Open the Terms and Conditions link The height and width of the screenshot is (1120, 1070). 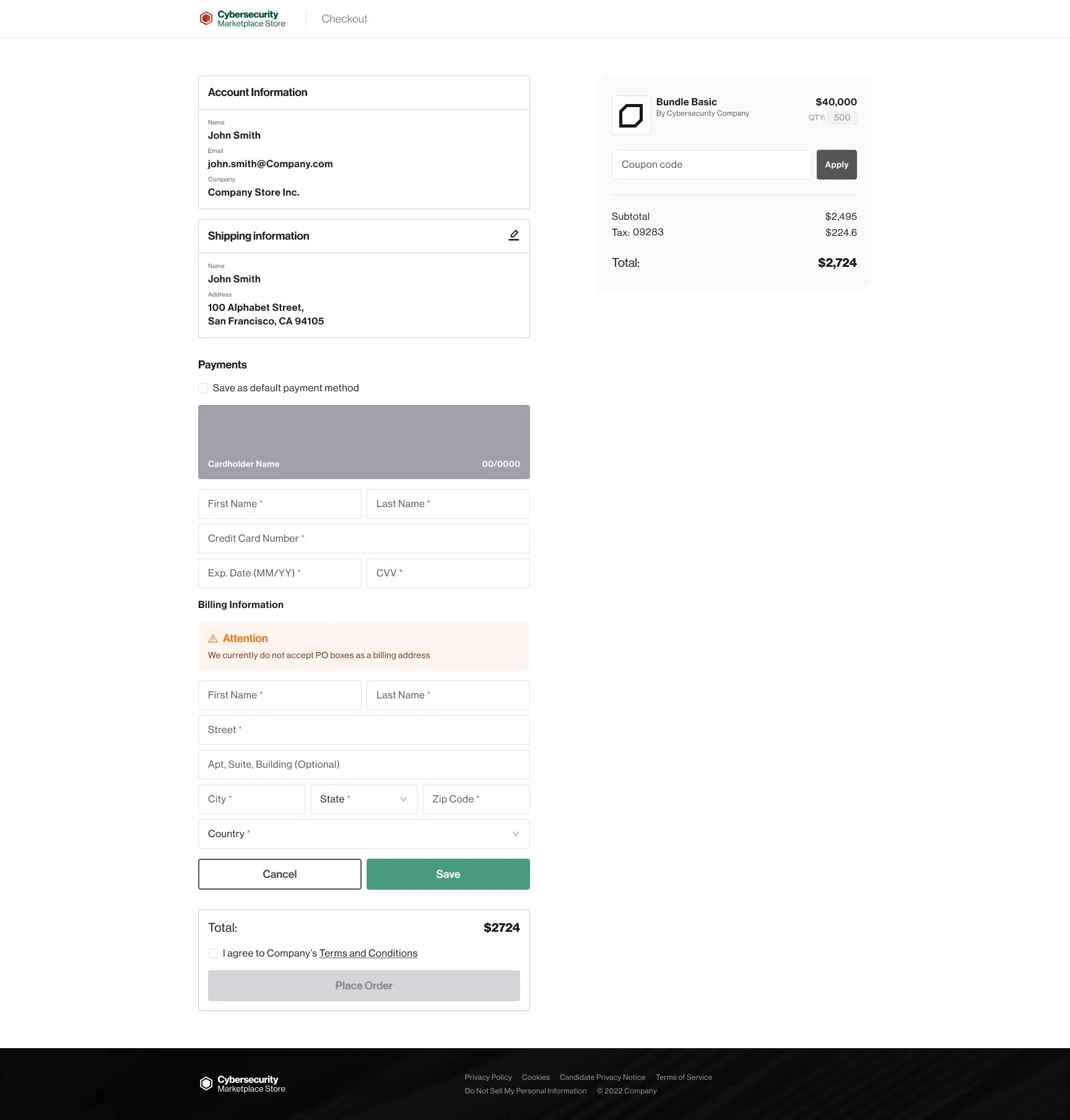(x=368, y=953)
